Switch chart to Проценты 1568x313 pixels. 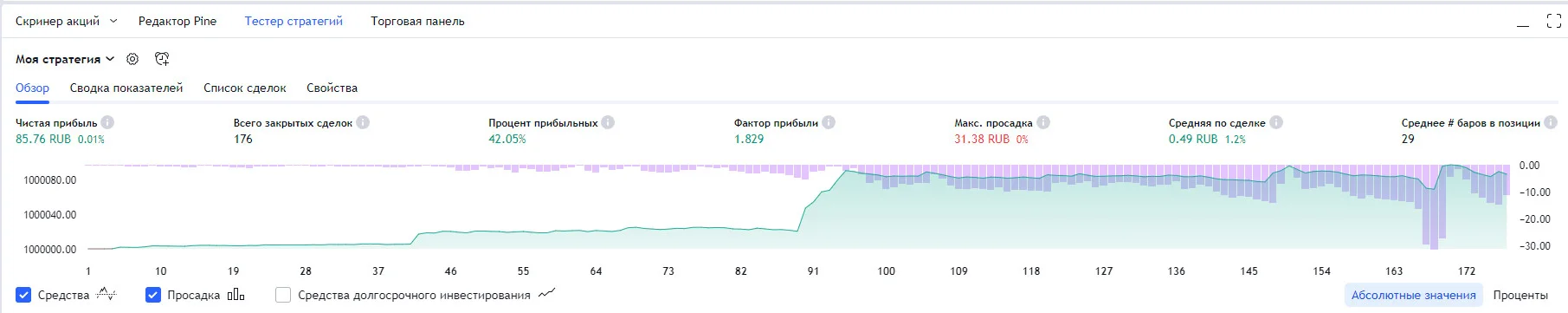[1520, 295]
